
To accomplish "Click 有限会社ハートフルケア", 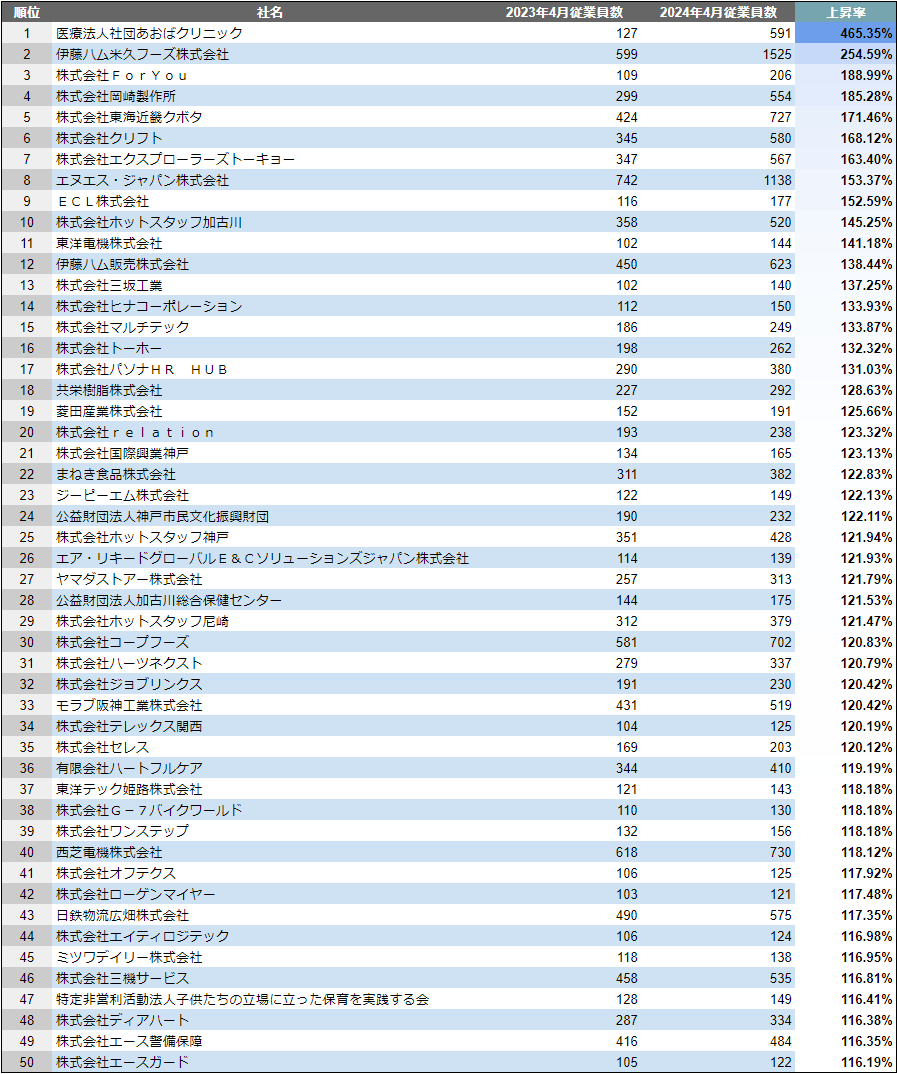I will (129, 769).
